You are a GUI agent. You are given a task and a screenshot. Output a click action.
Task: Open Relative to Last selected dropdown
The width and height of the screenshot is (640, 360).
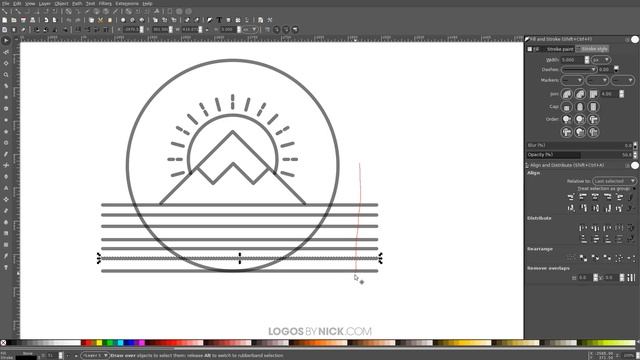(614, 181)
